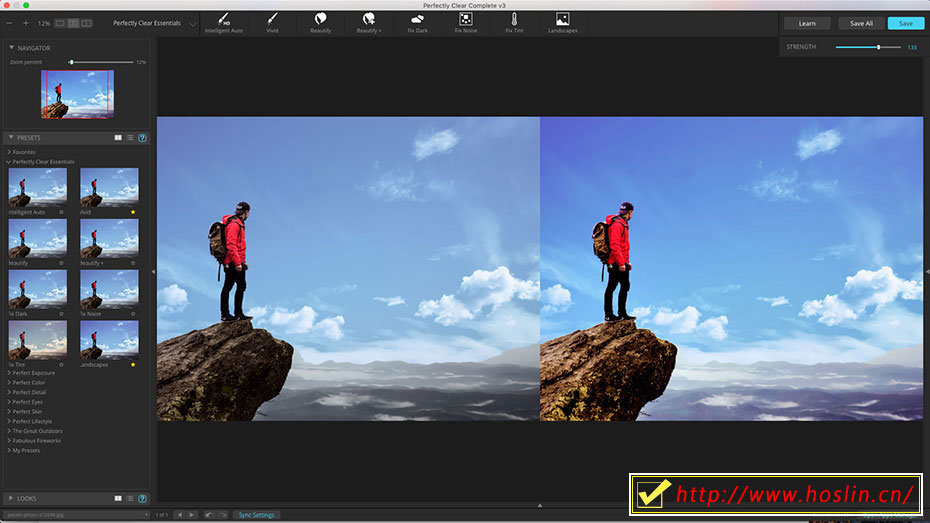The image size is (930, 523).
Task: Expand bottom panel with the up arrow
Action: click(x=540, y=505)
